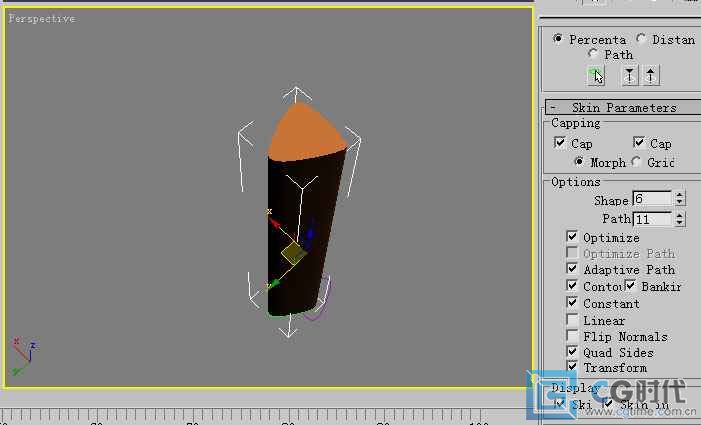Click the Shape Steps input field

(652, 199)
